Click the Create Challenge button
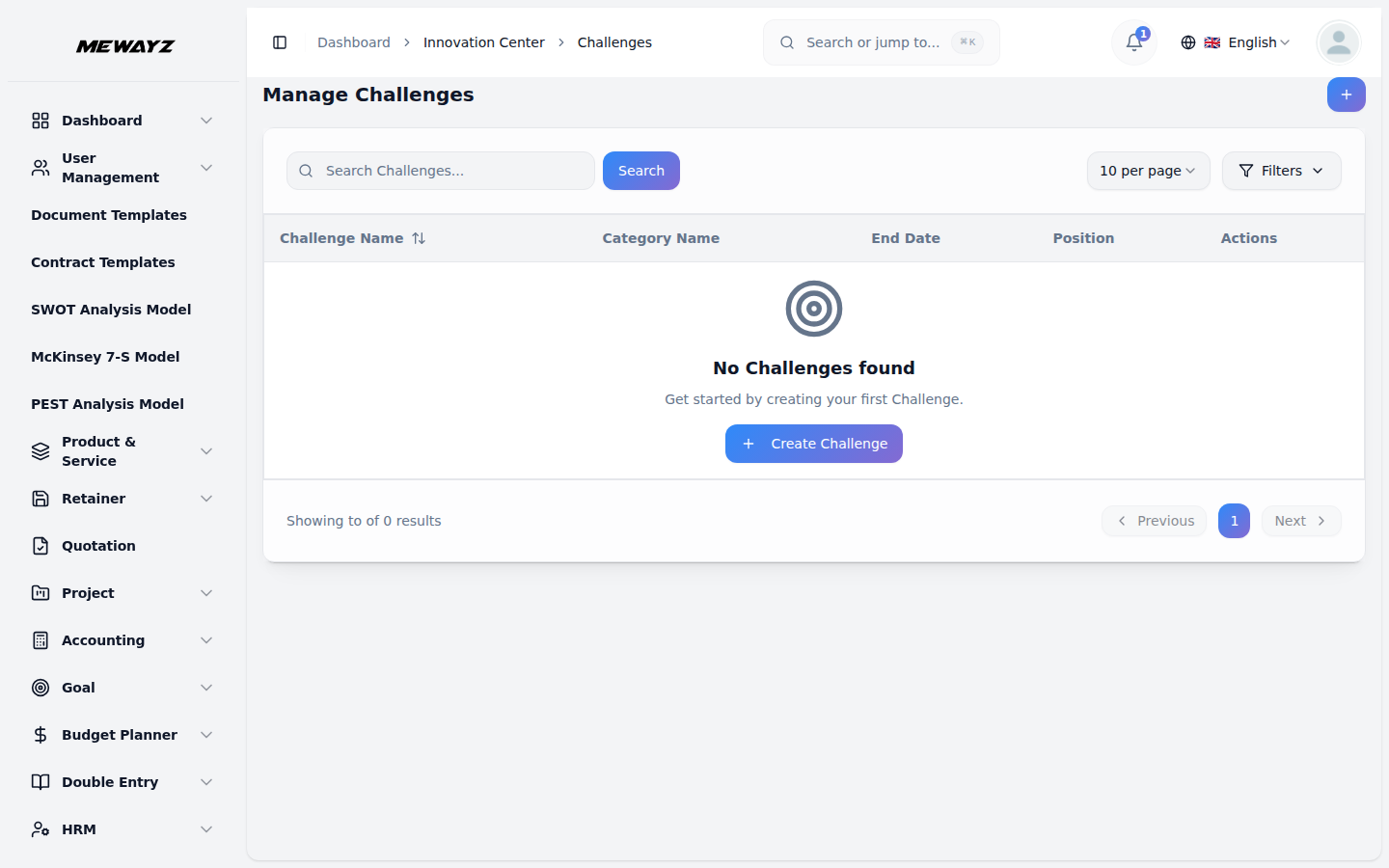The height and width of the screenshot is (868, 1389). point(814,444)
